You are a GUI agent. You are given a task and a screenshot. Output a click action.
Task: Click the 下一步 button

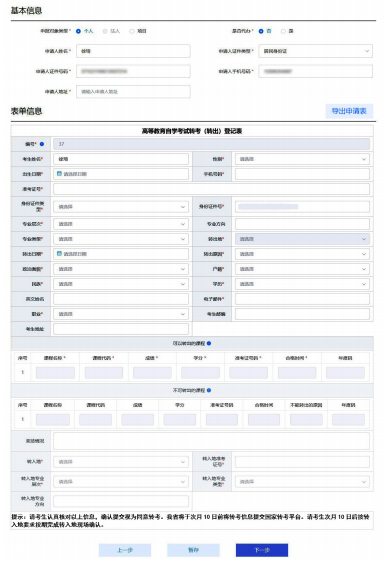(x=262, y=550)
